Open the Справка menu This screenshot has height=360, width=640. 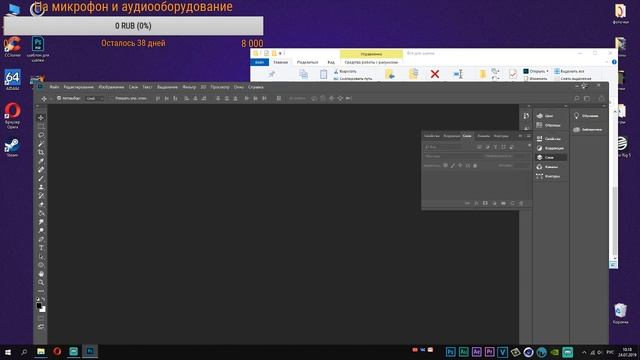coord(256,87)
